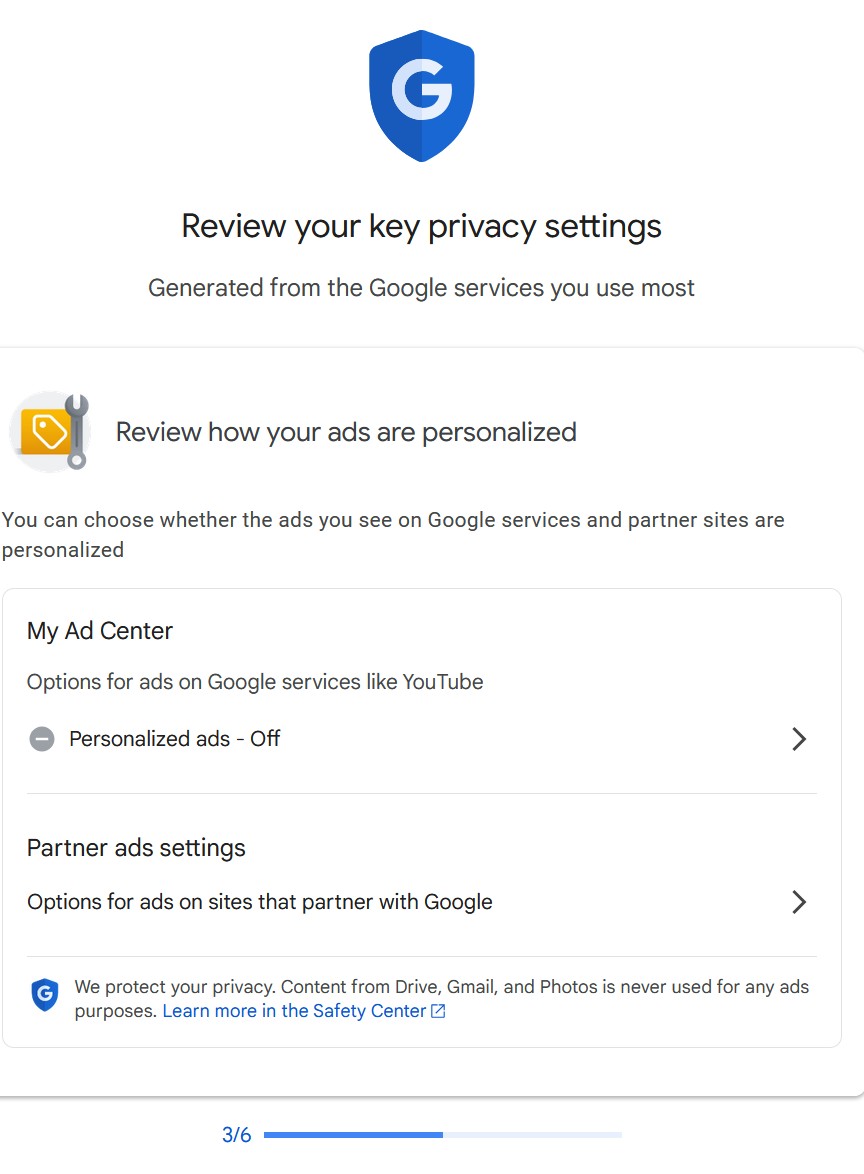Viewport: 864px width, 1174px height.
Task: Click the large Google shield logo
Action: [421, 96]
